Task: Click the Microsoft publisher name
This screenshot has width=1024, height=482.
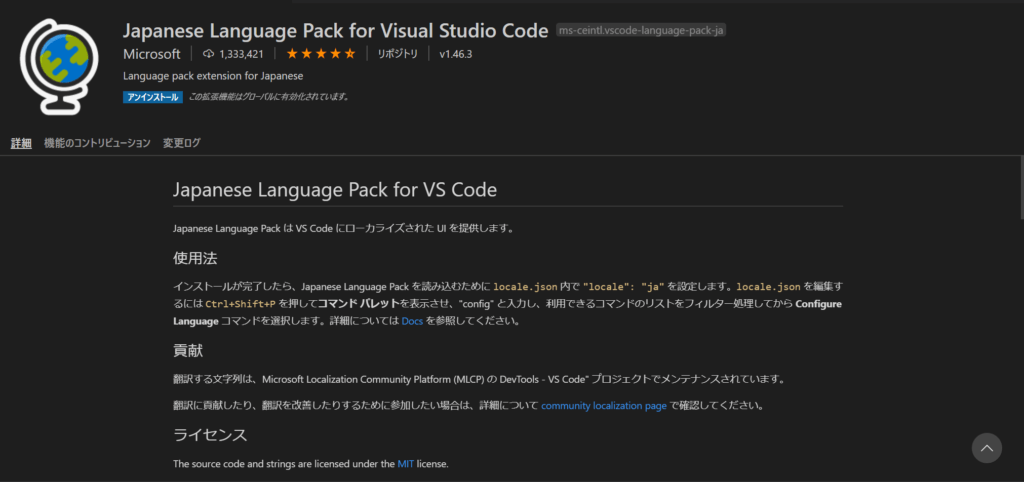Action: coord(152,54)
